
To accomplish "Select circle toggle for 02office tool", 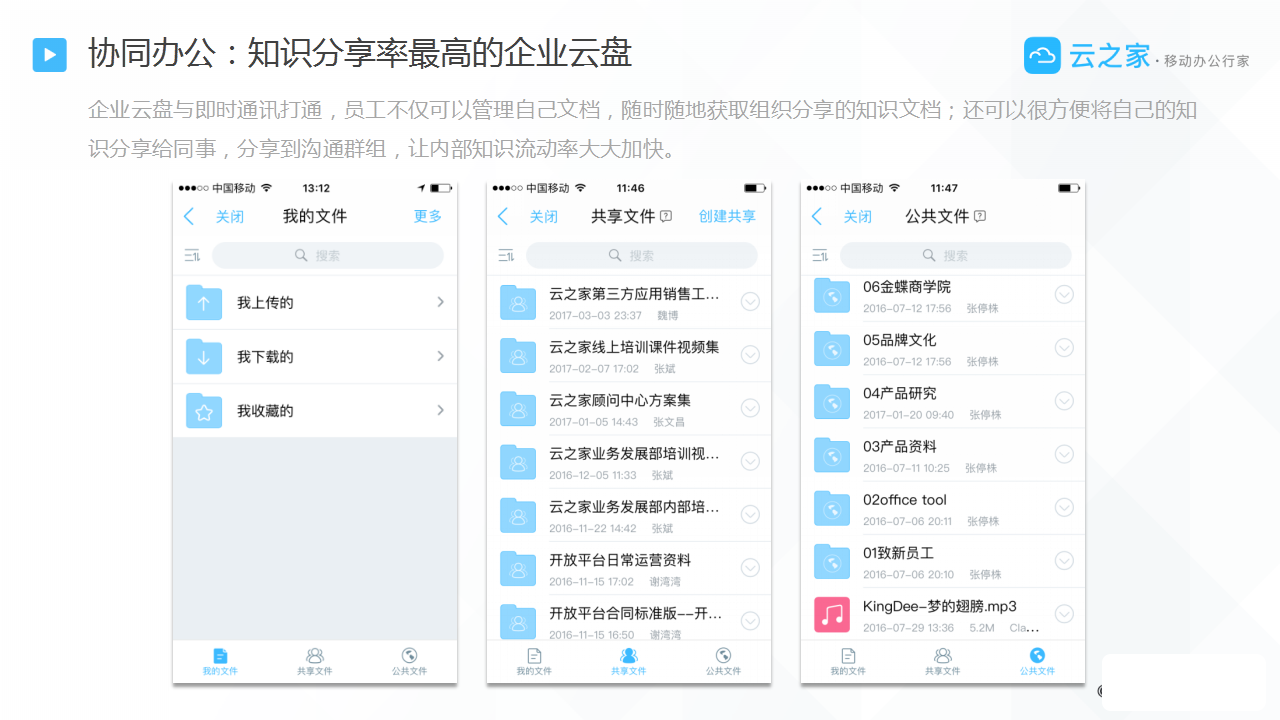I will click(1064, 507).
